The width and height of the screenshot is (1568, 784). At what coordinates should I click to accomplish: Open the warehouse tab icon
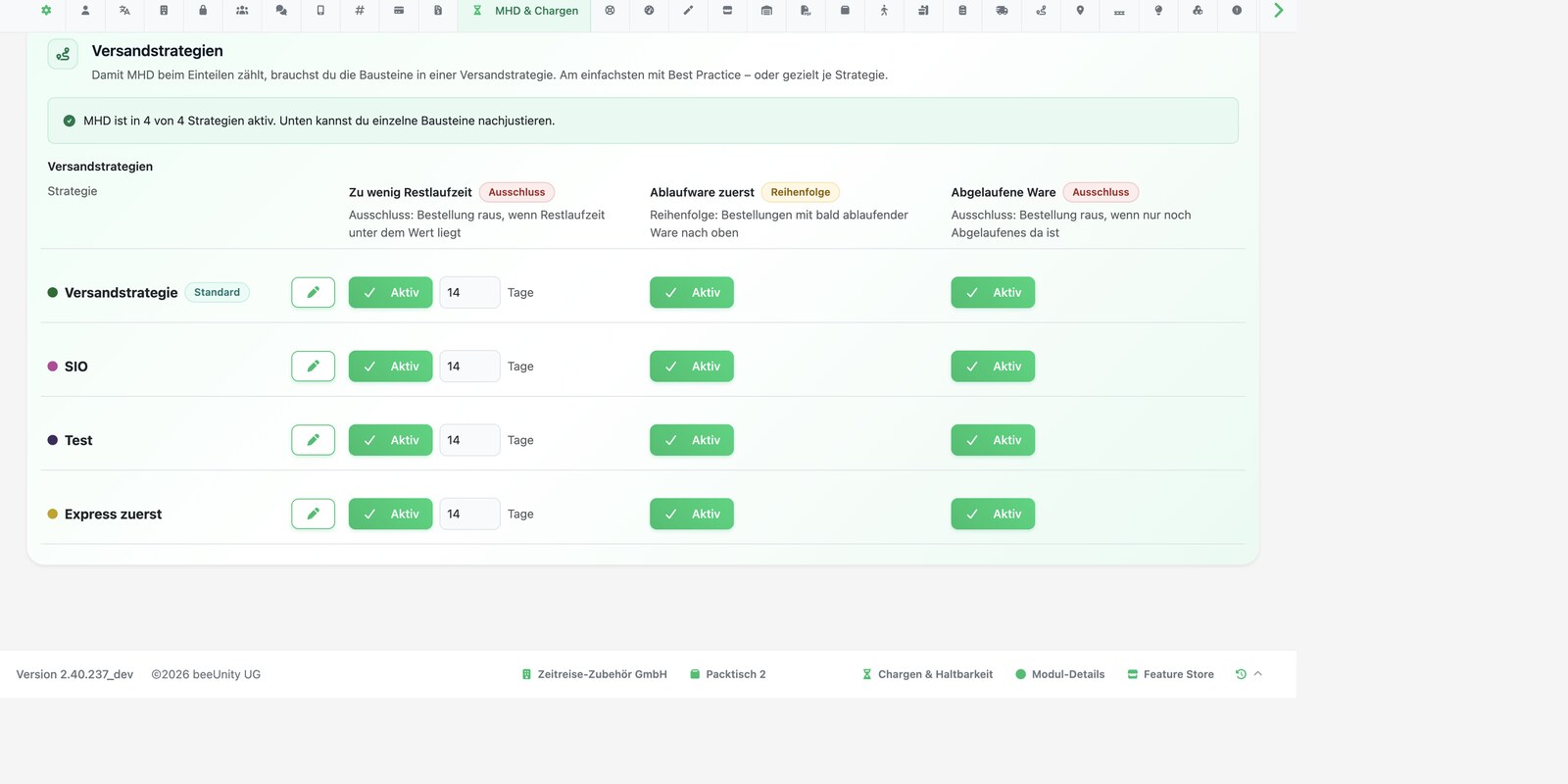[766, 11]
